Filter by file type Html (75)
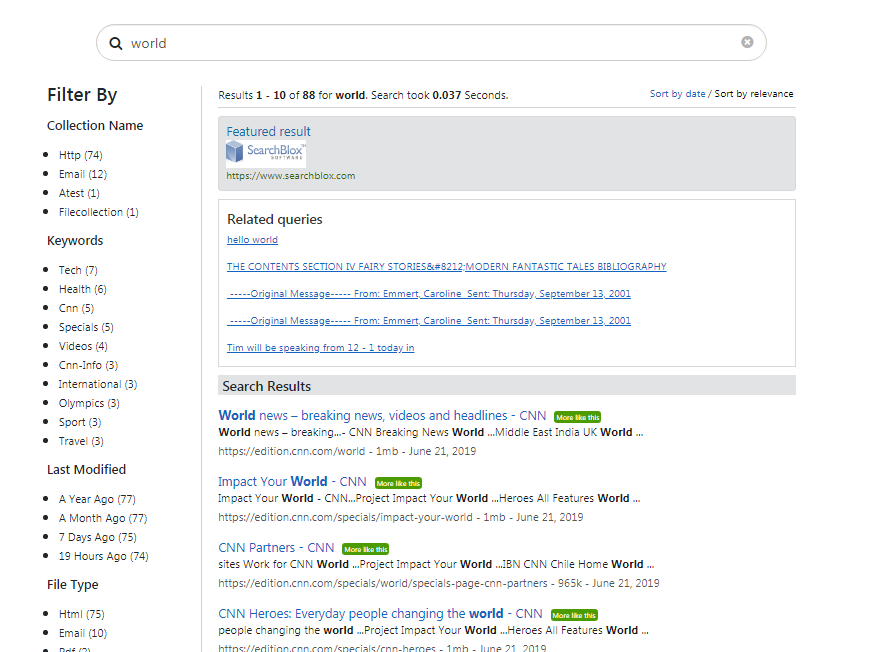 click(x=82, y=614)
